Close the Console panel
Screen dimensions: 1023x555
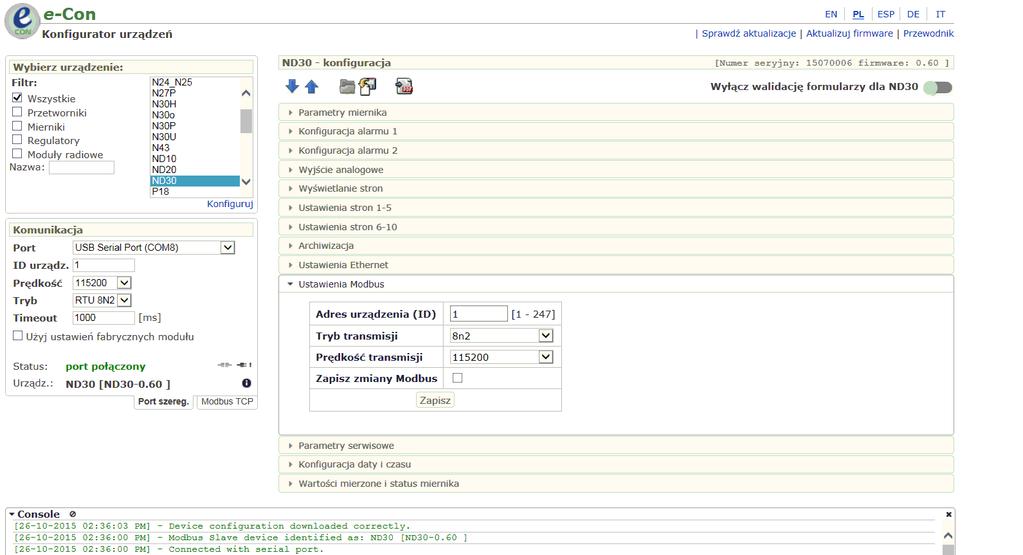(949, 515)
